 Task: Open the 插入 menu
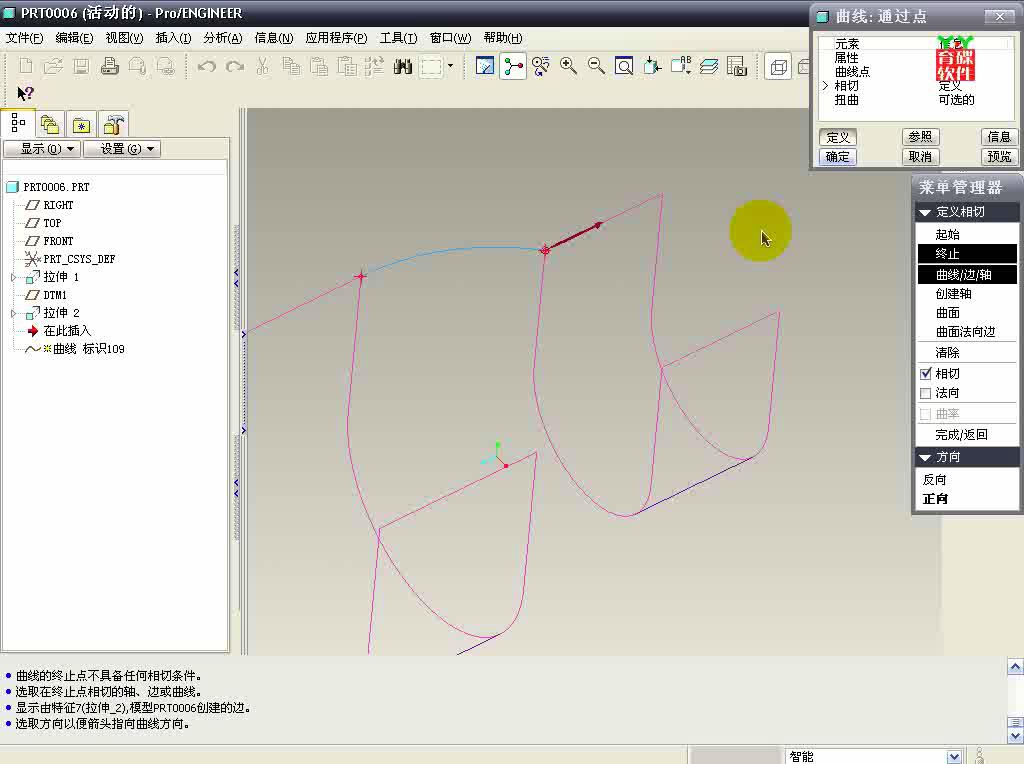(173, 38)
